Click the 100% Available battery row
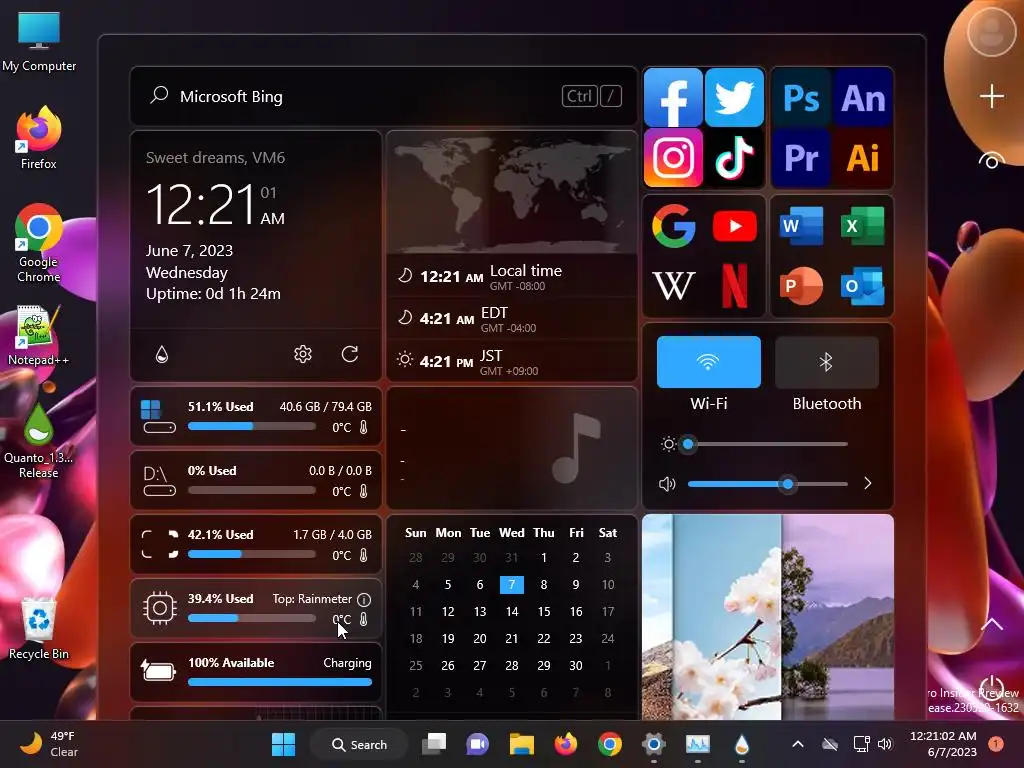Image resolution: width=1024 pixels, height=768 pixels. 256,672
